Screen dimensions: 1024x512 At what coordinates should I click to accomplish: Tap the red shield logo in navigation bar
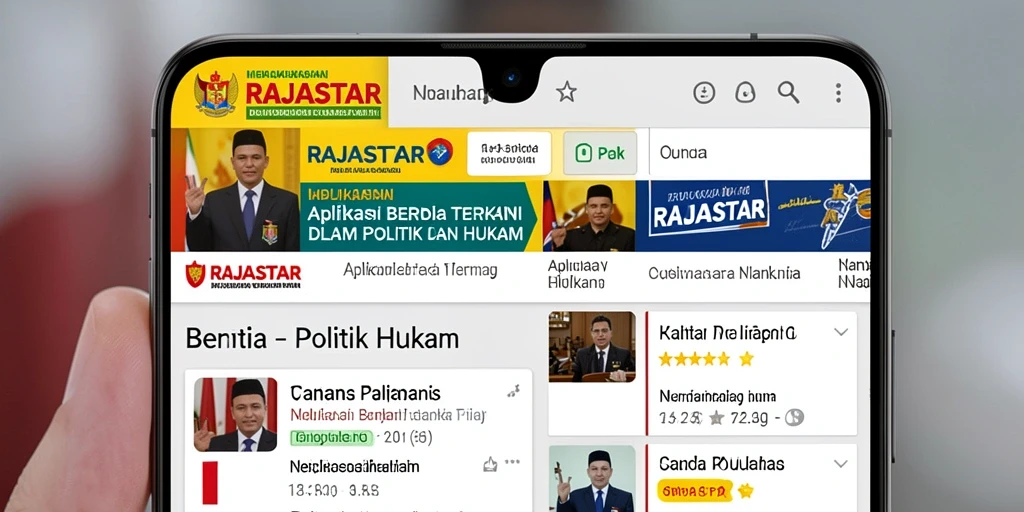coord(195,274)
